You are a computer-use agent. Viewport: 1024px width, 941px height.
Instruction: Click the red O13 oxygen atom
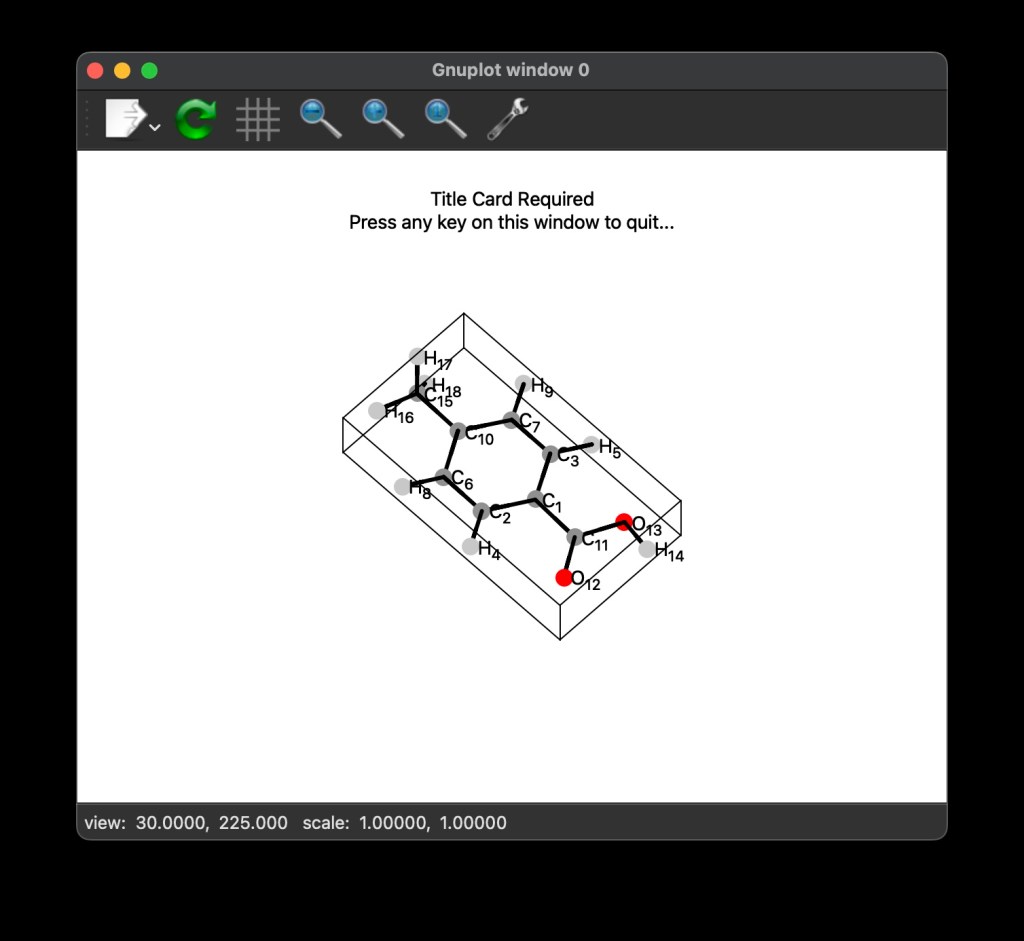coord(624,521)
